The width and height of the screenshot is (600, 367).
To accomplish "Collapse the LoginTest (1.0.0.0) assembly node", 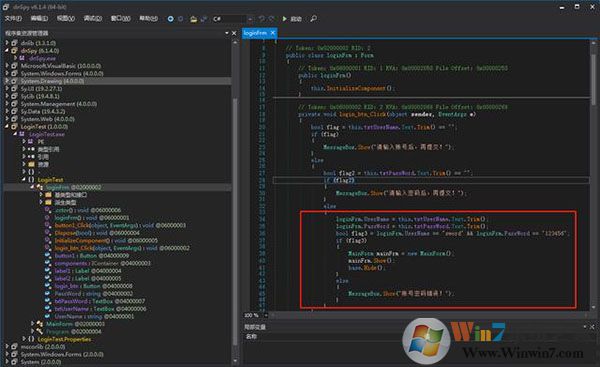I will (7, 126).
